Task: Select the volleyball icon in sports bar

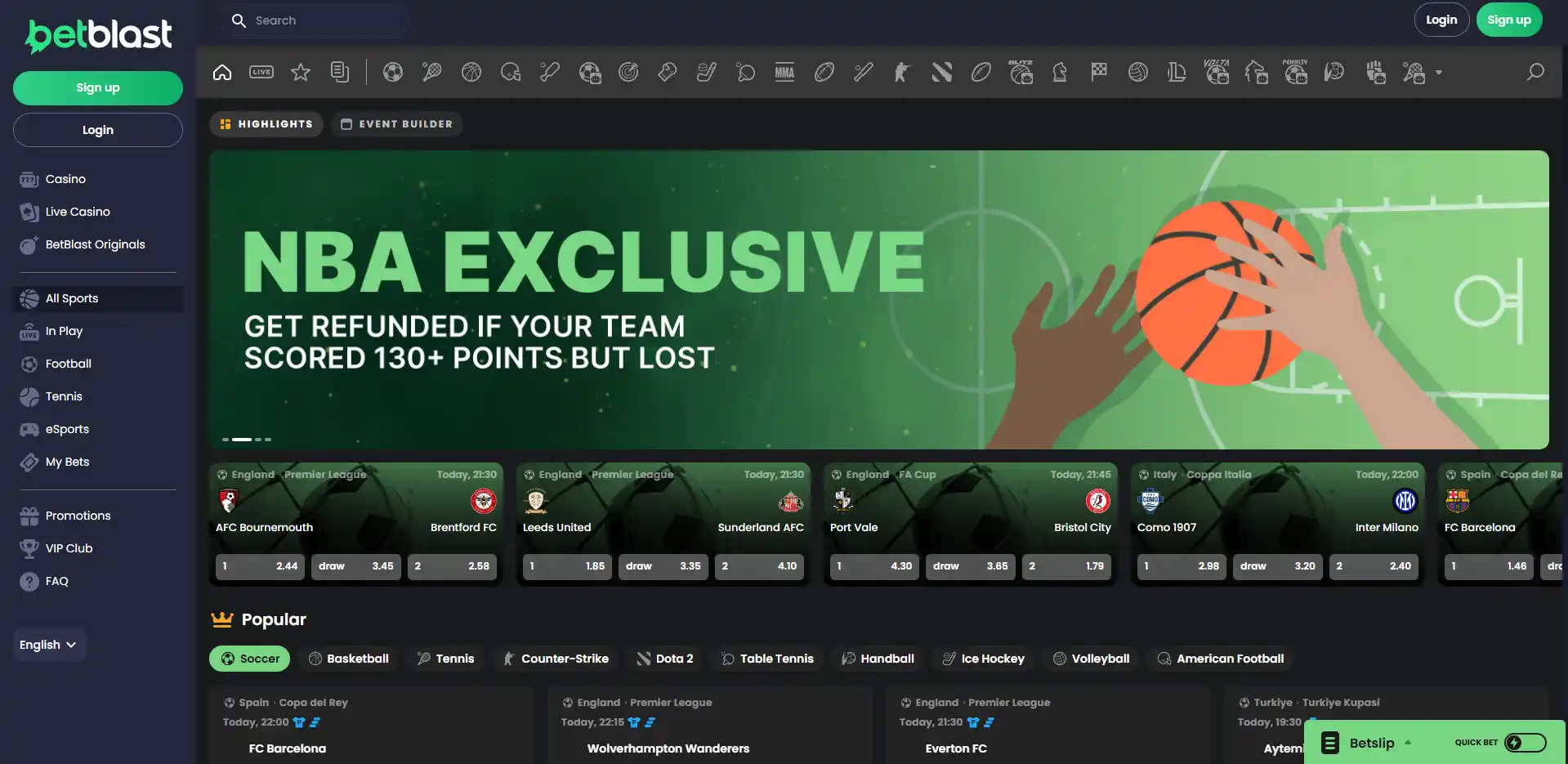Action: (x=1138, y=73)
